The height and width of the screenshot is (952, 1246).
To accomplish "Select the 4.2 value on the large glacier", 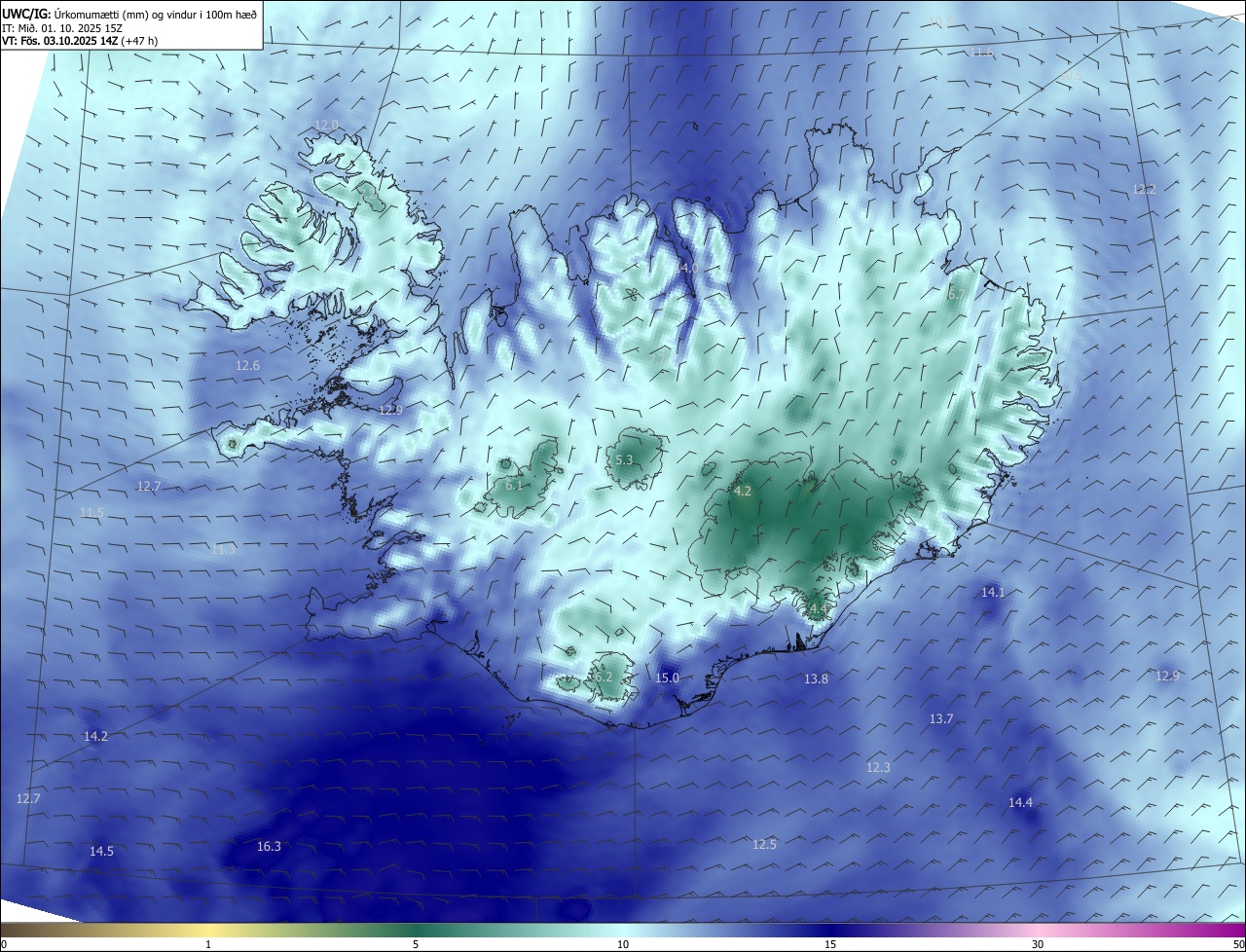I will coord(742,492).
